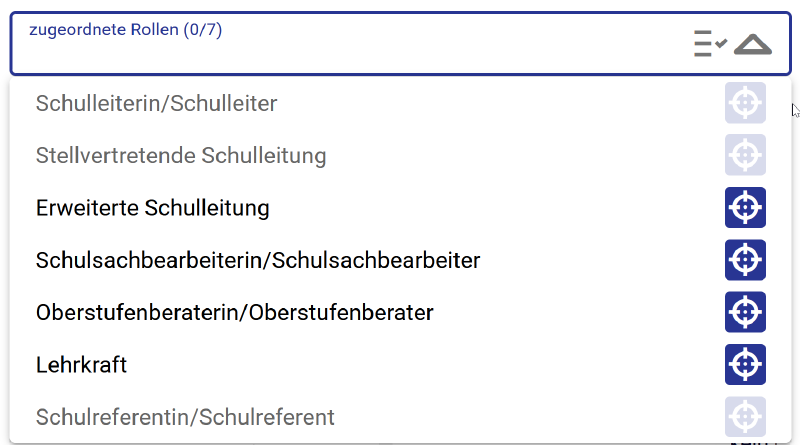The image size is (800, 445).
Task: Click target icon for Stellvertretende Schulleitung
Action: click(745, 155)
